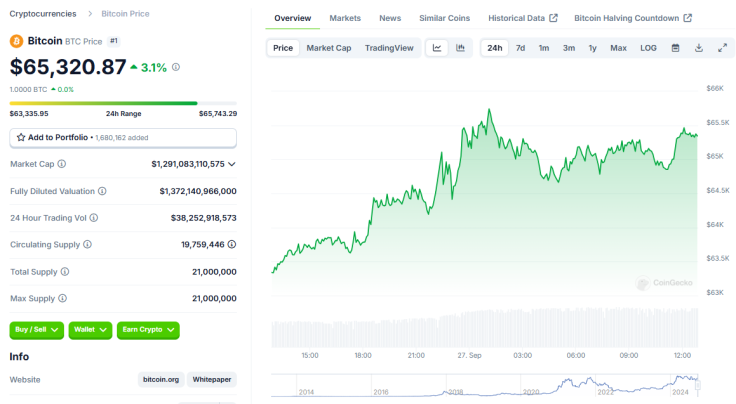Show Max Supply info icon
This screenshot has width=736, height=404.
click(62, 298)
